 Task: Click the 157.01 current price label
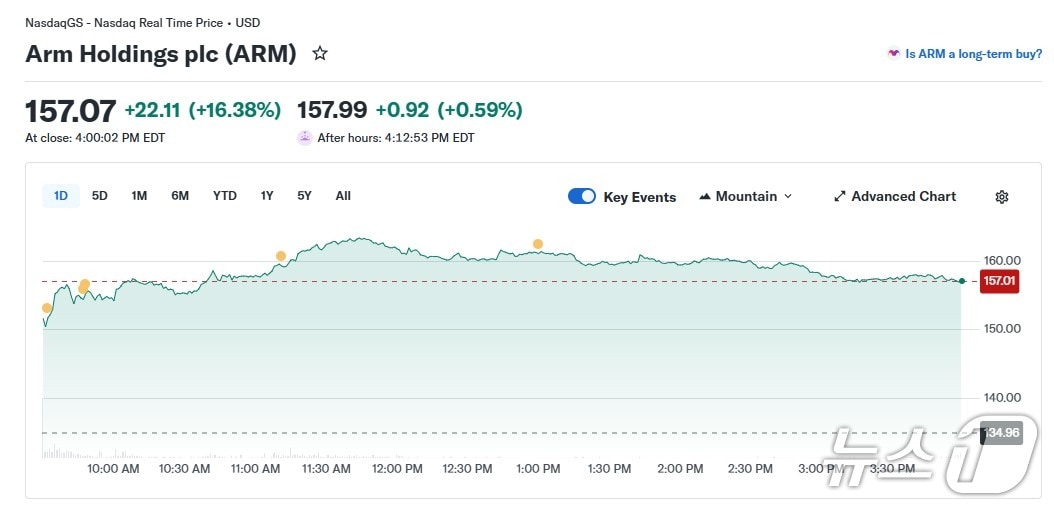pyautogui.click(x=999, y=281)
